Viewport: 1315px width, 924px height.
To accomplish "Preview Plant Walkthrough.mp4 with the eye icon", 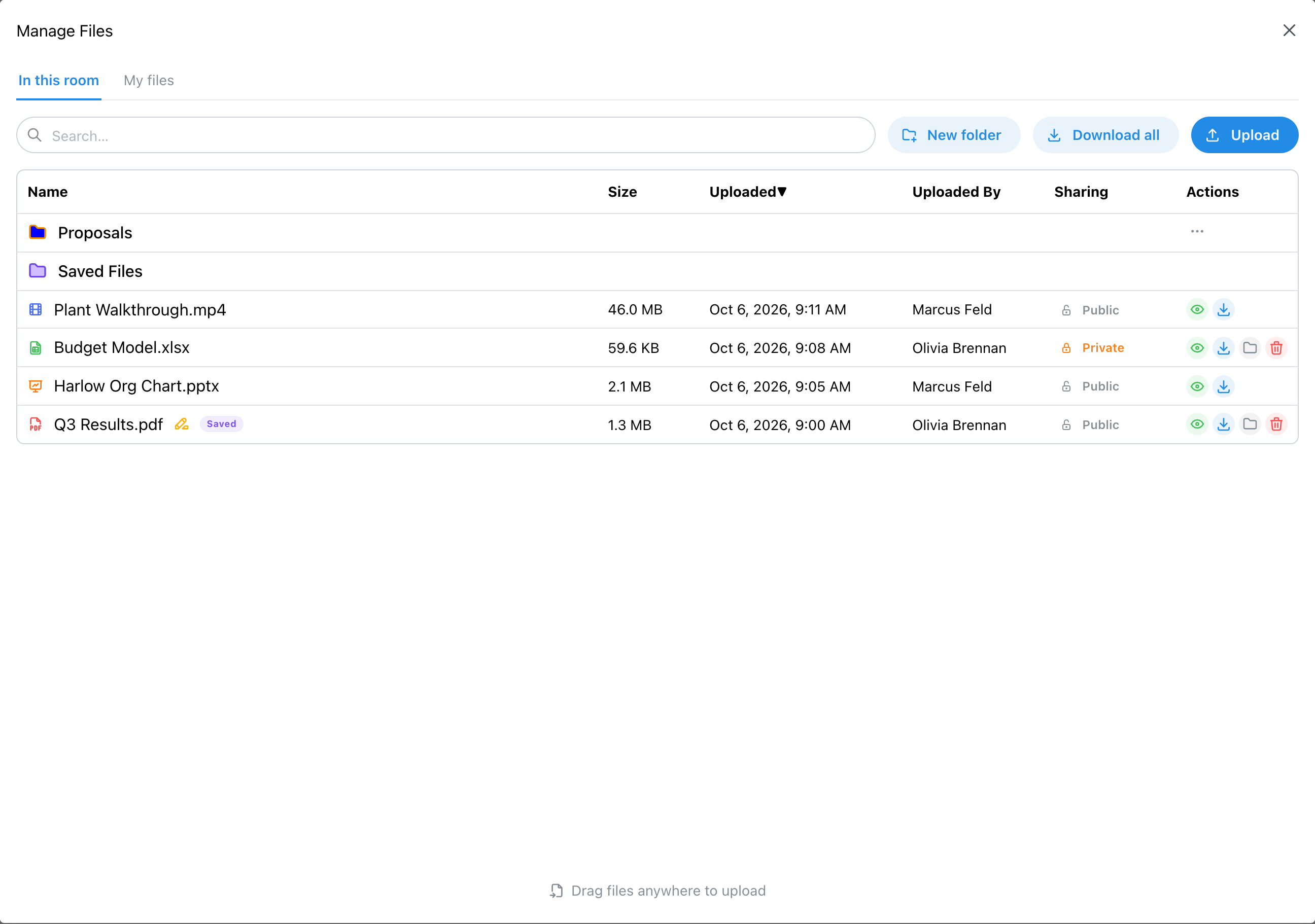I will point(1197,310).
